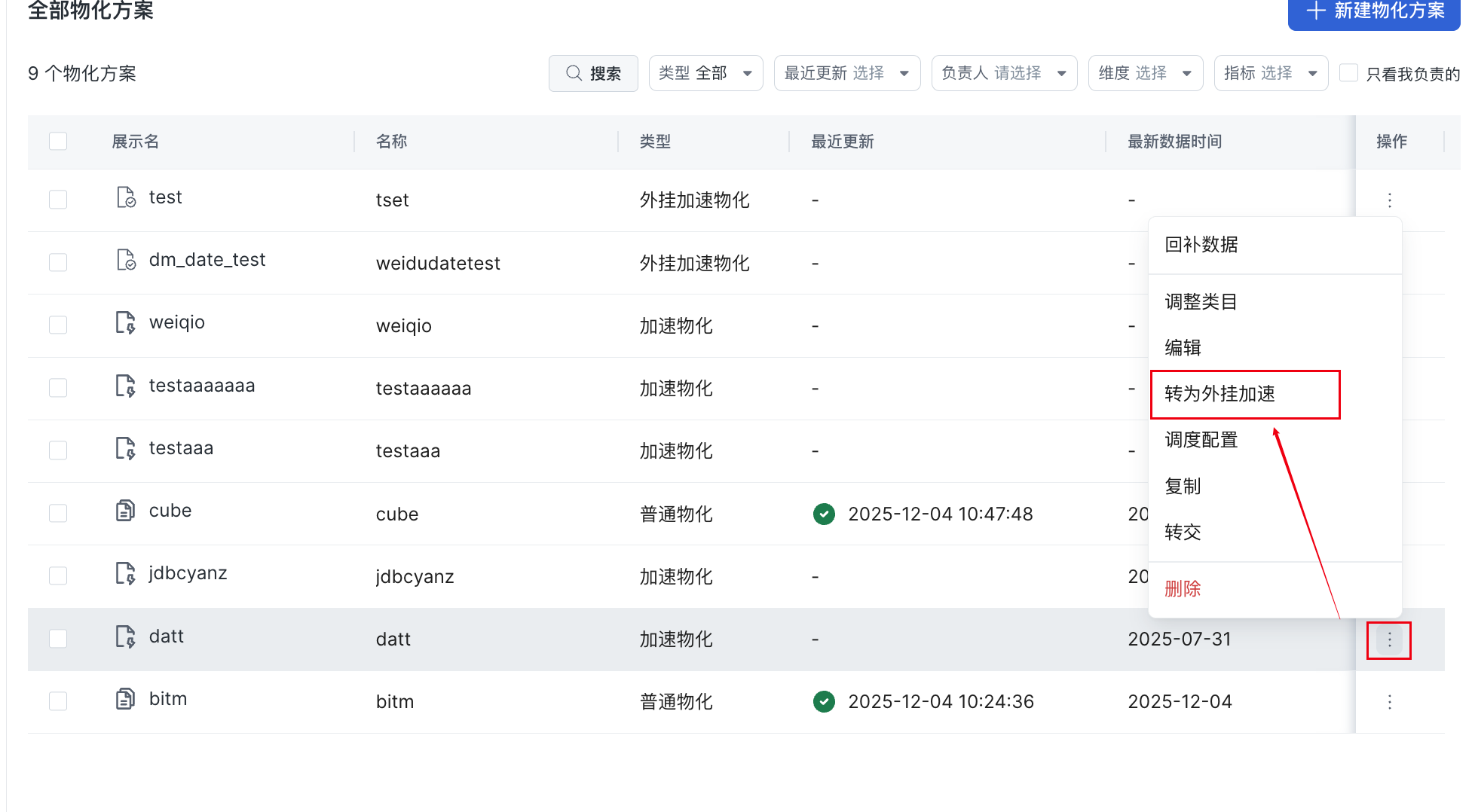Click the 展示名 column header
This screenshot has height=812, width=1475.
136,142
